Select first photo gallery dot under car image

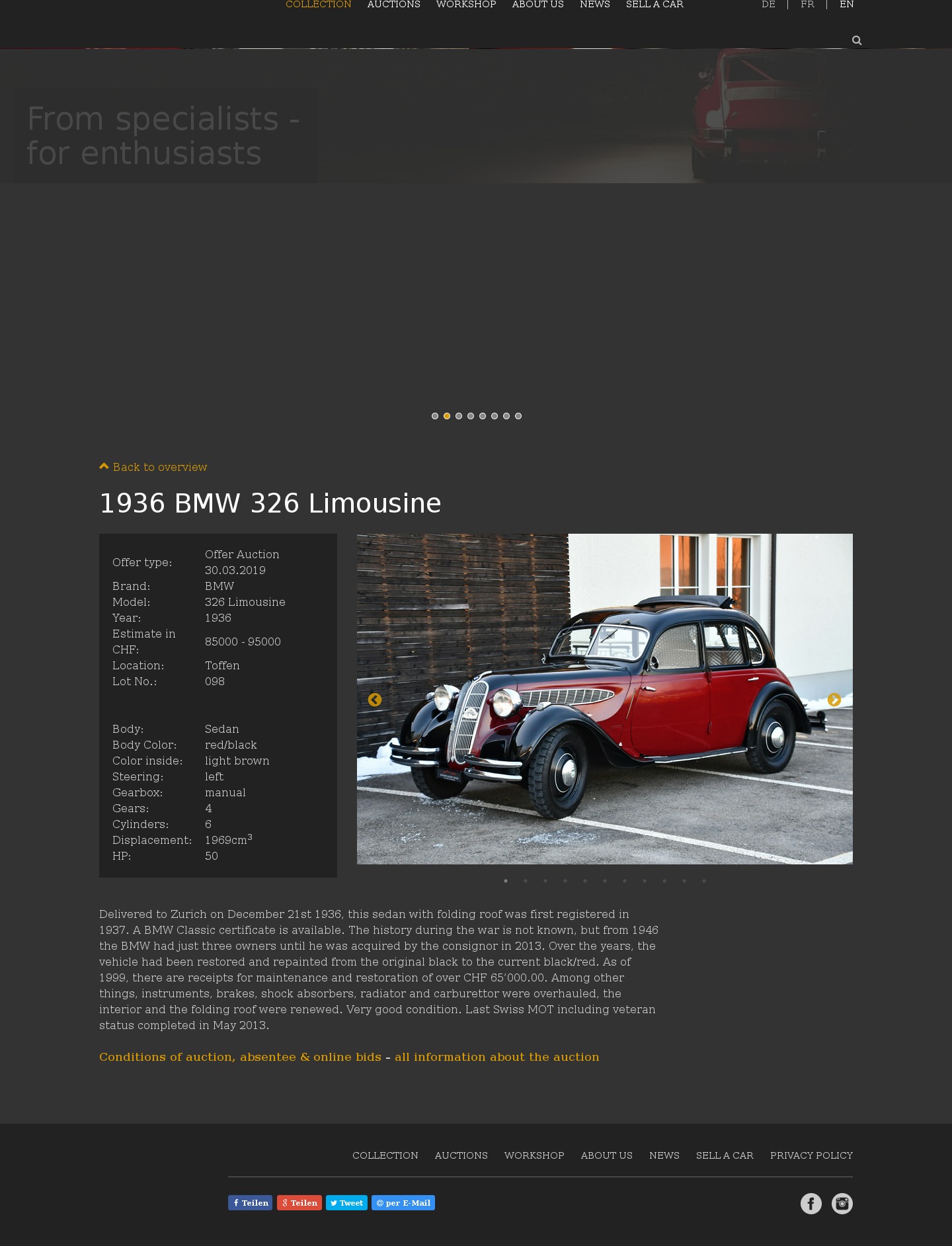(x=506, y=881)
